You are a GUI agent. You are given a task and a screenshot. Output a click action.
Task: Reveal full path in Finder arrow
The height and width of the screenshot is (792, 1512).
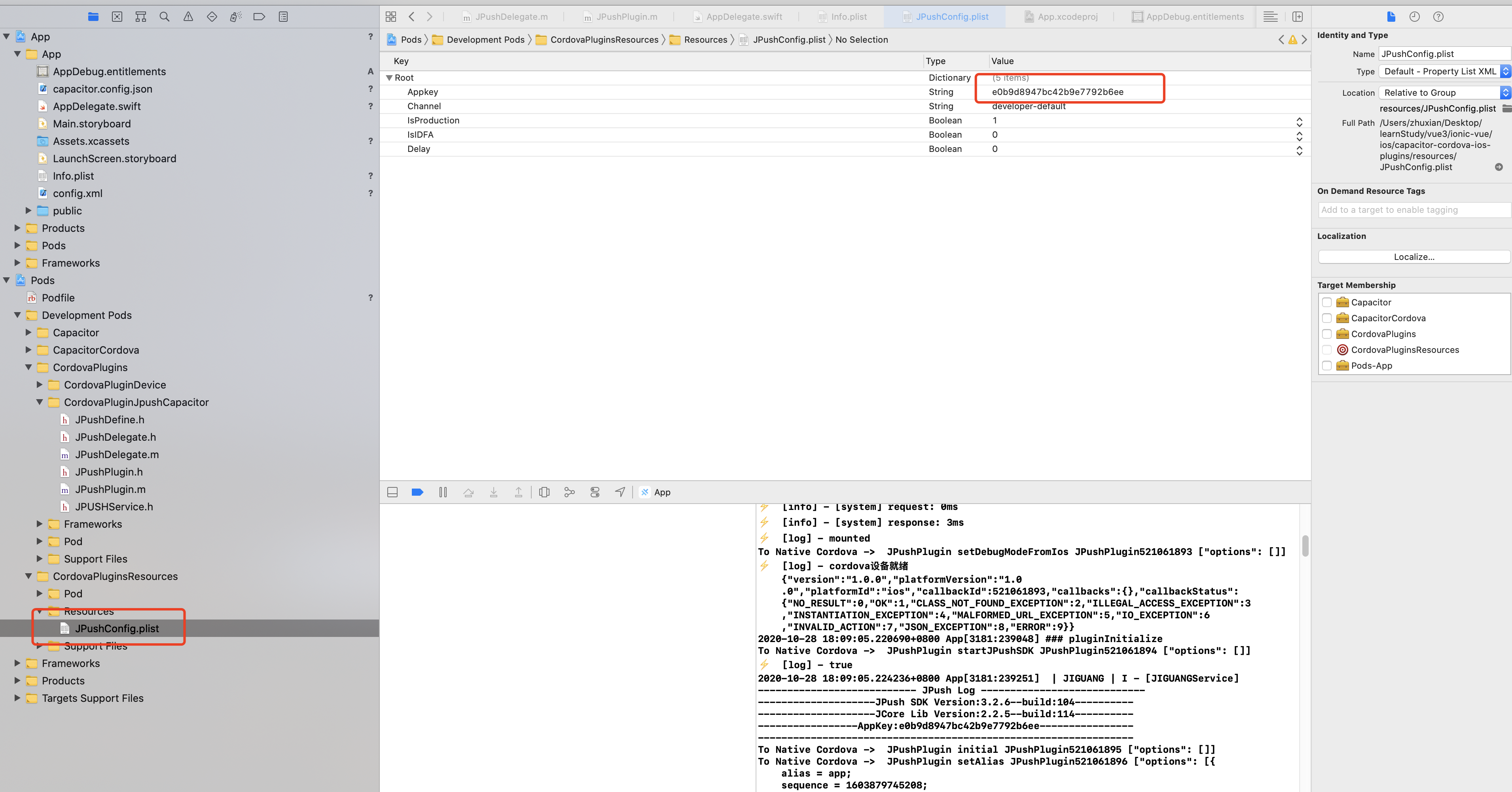coord(1499,167)
